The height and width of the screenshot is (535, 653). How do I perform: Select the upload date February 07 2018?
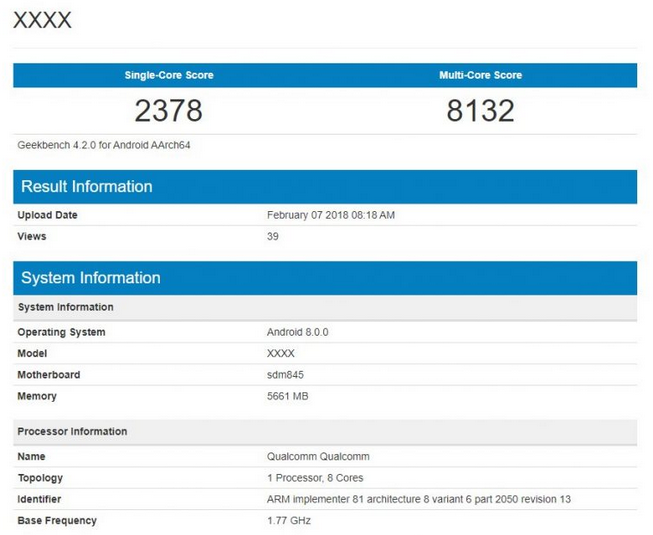(330, 215)
